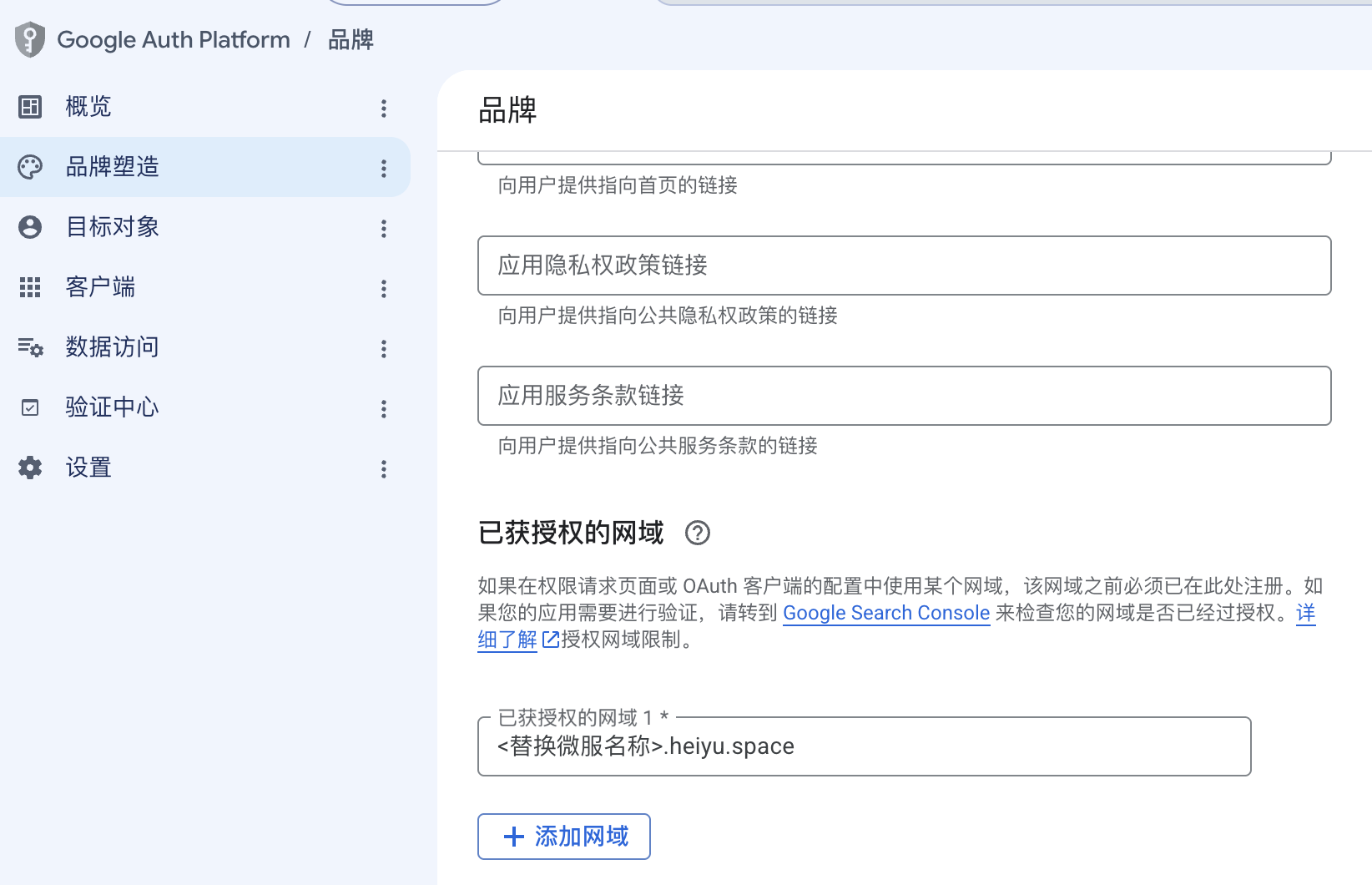The image size is (1372, 885).
Task: Open the help icon beside 已获授权的网域
Action: pos(698,533)
